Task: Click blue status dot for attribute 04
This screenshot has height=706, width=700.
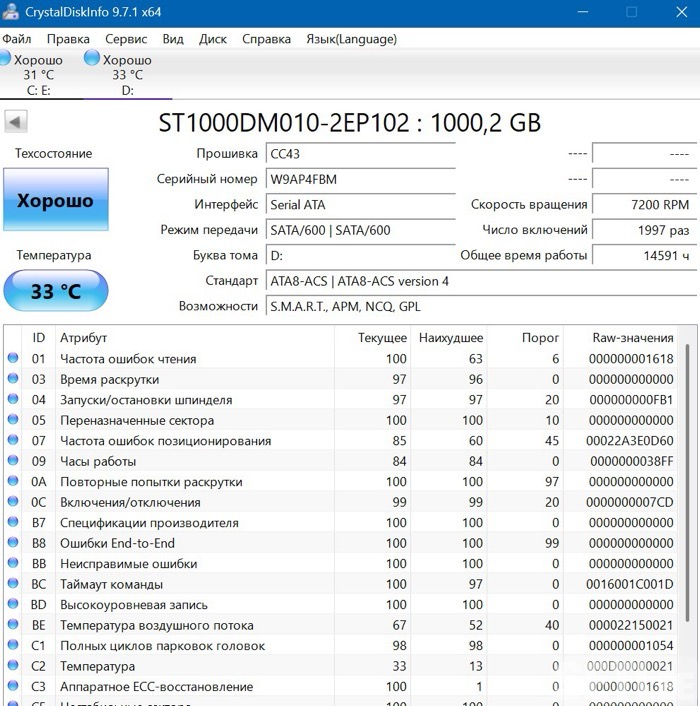Action: point(13,399)
